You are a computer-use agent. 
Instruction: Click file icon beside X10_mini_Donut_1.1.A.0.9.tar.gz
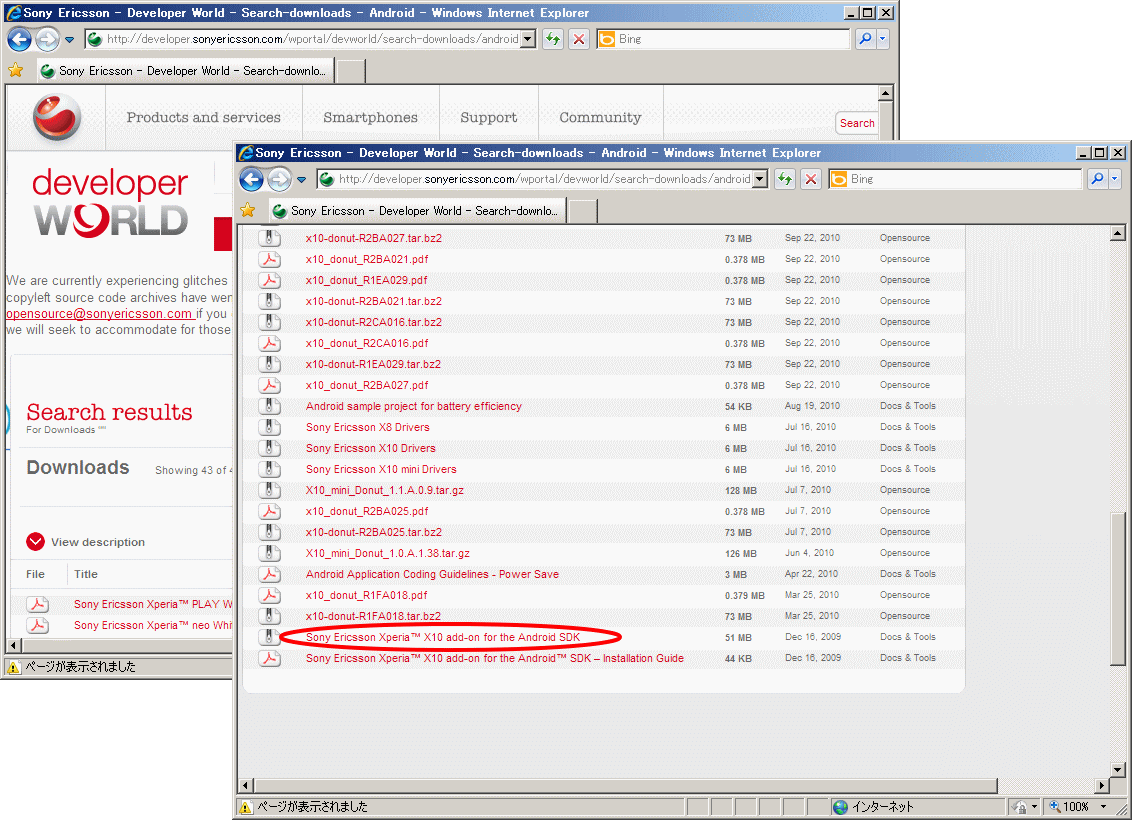[269, 490]
